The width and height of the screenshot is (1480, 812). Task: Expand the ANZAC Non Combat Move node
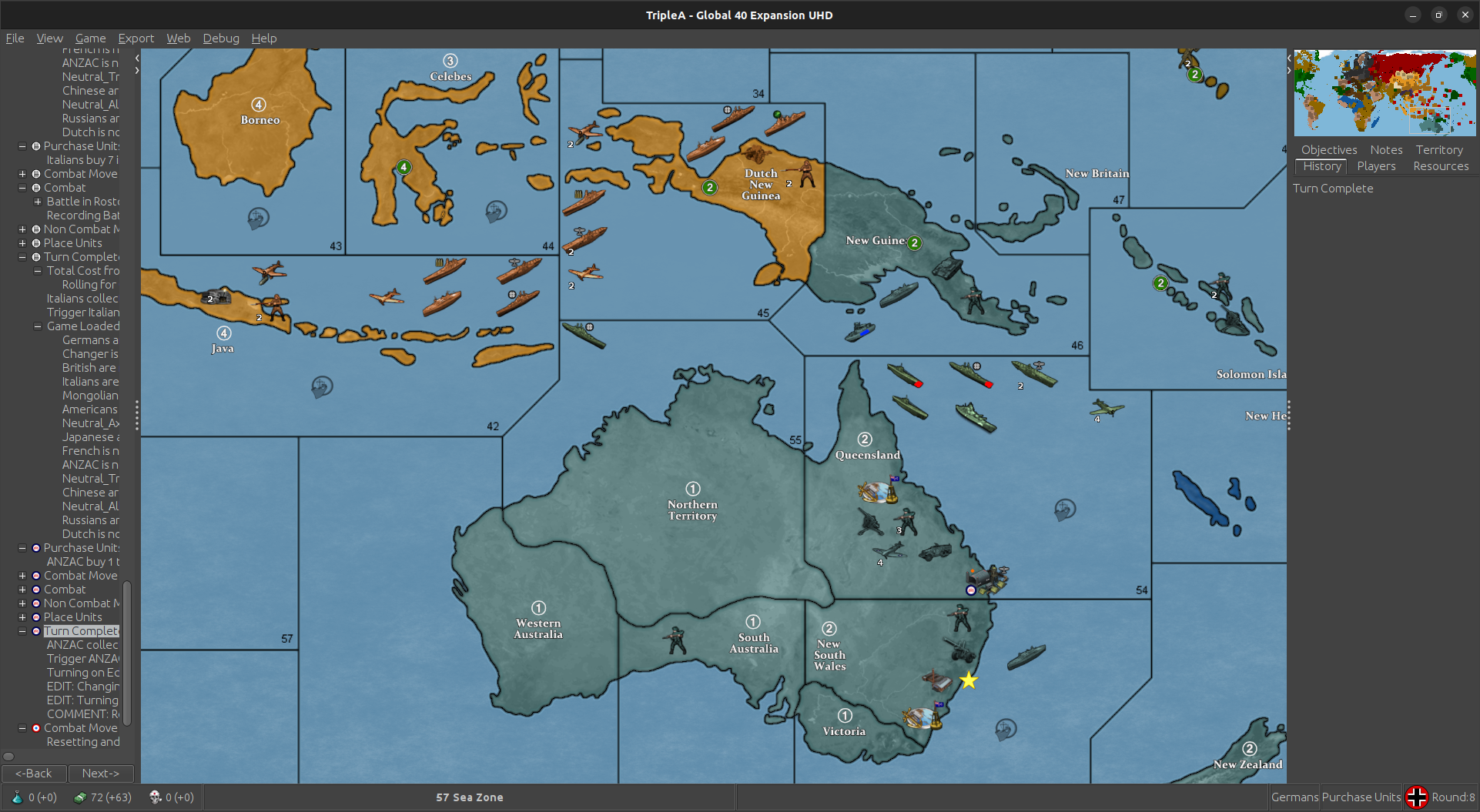22,603
